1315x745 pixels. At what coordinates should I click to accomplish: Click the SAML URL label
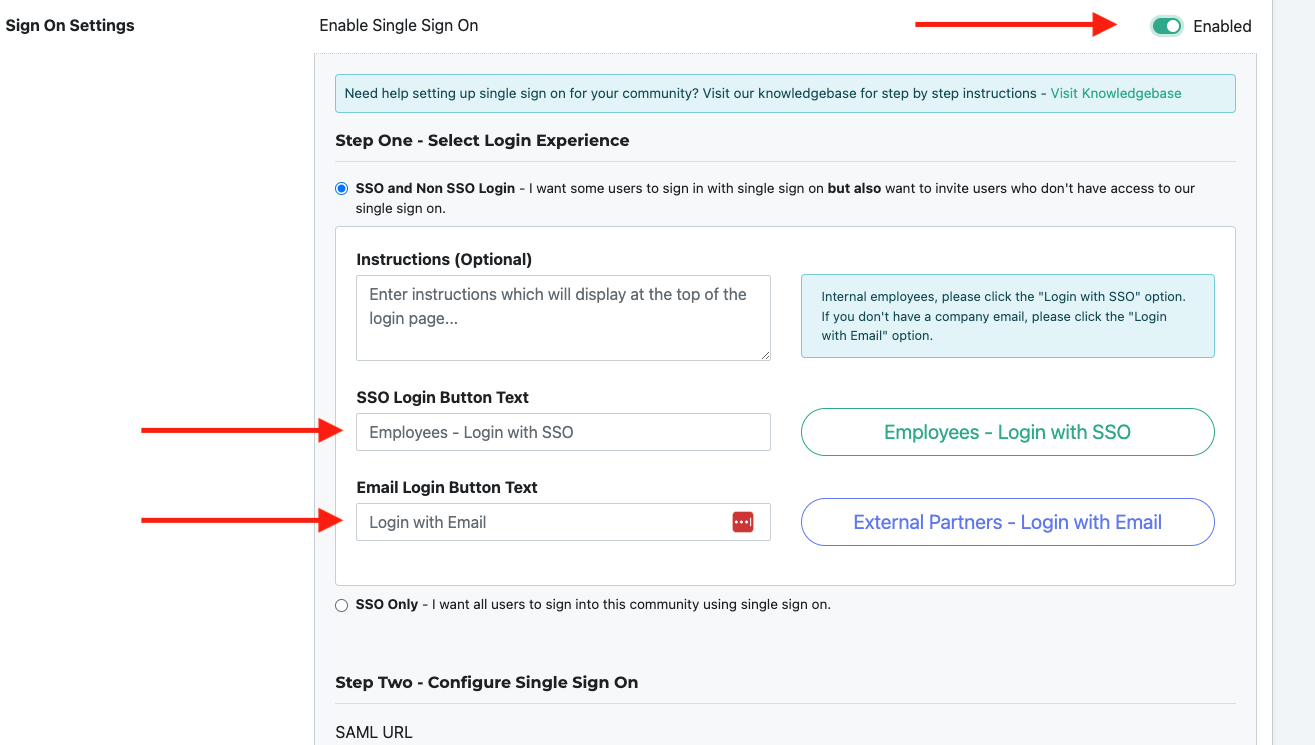[x=374, y=732]
